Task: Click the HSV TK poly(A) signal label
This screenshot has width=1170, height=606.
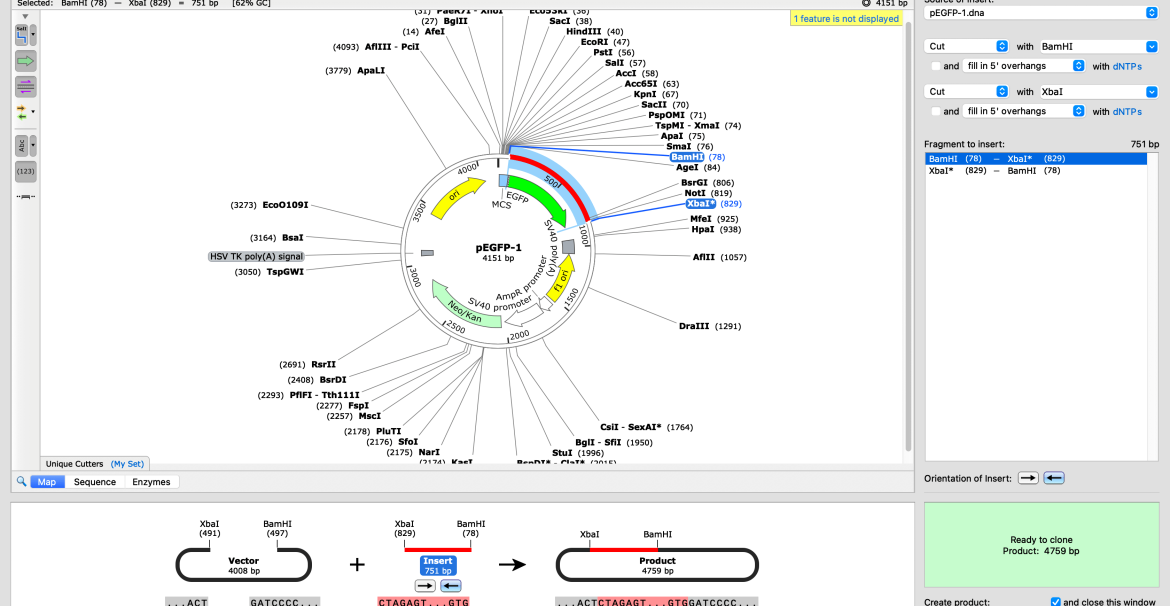Action: [x=257, y=256]
